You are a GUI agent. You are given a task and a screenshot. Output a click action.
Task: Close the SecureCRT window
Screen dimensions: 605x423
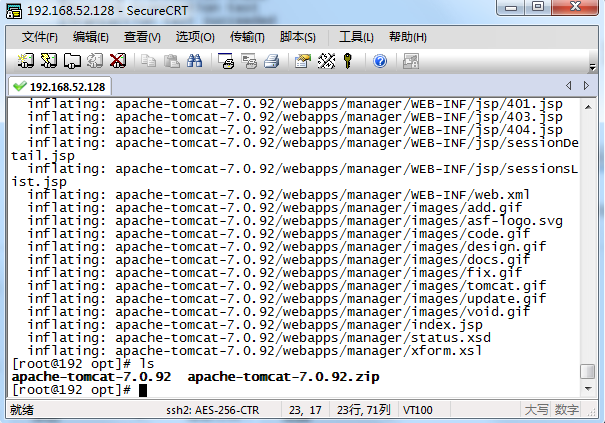[x=575, y=7]
